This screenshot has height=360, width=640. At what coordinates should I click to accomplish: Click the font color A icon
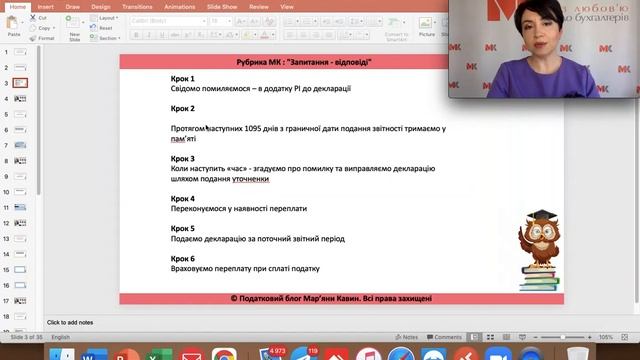[264, 35]
